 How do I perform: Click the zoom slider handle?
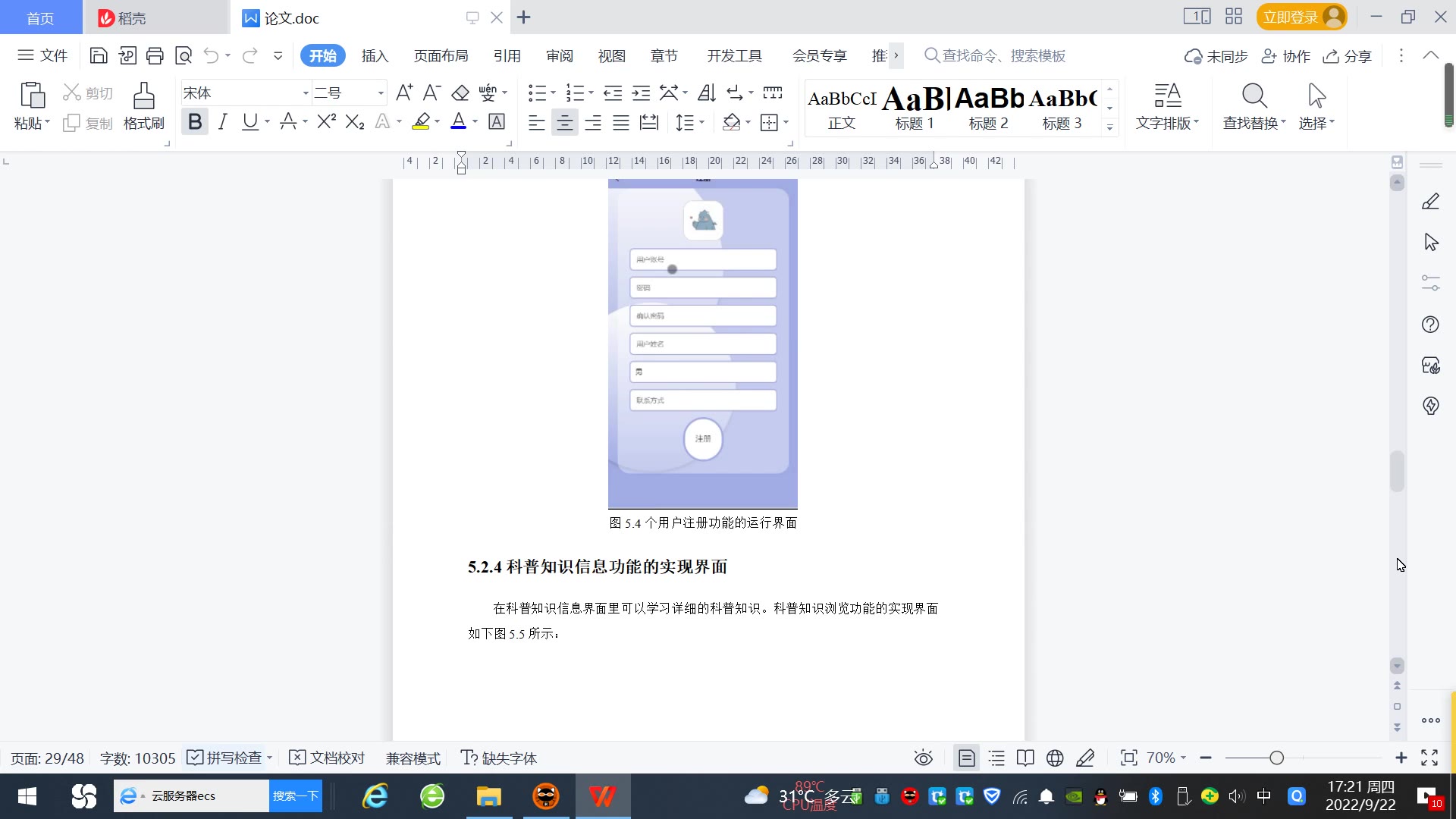coord(1276,758)
